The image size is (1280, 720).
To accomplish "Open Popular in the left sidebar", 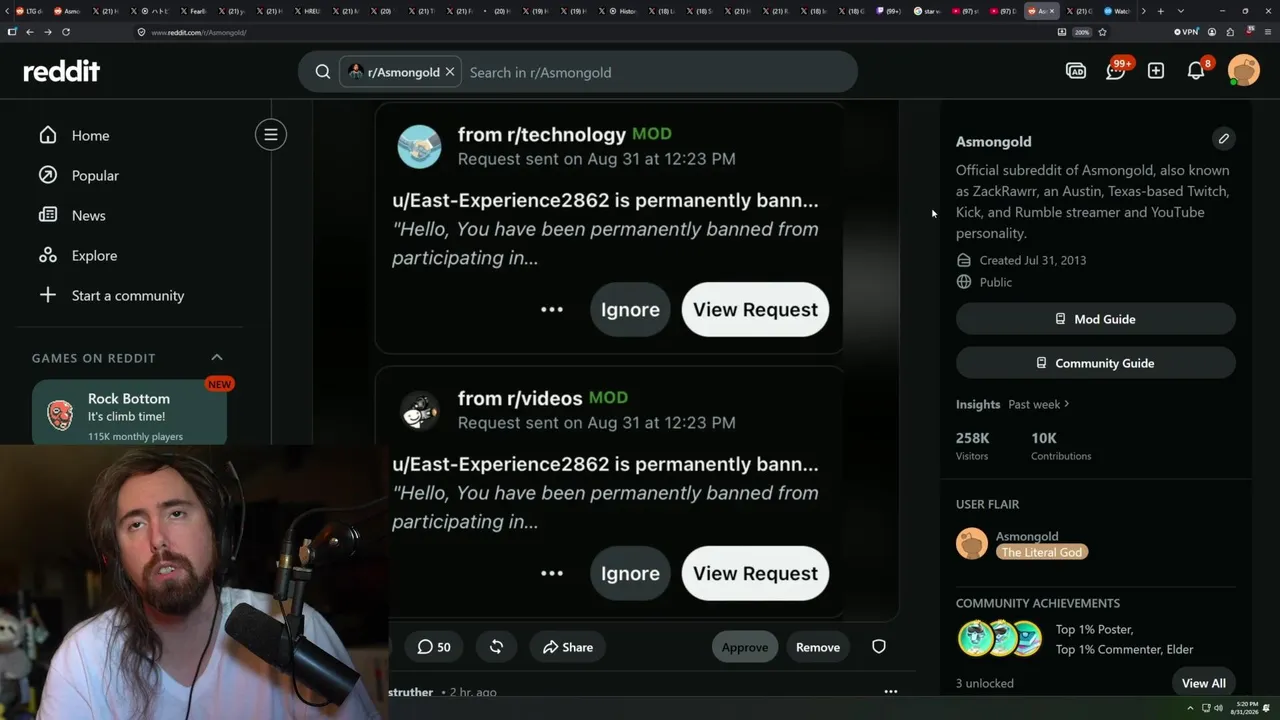I will pos(79,175).
